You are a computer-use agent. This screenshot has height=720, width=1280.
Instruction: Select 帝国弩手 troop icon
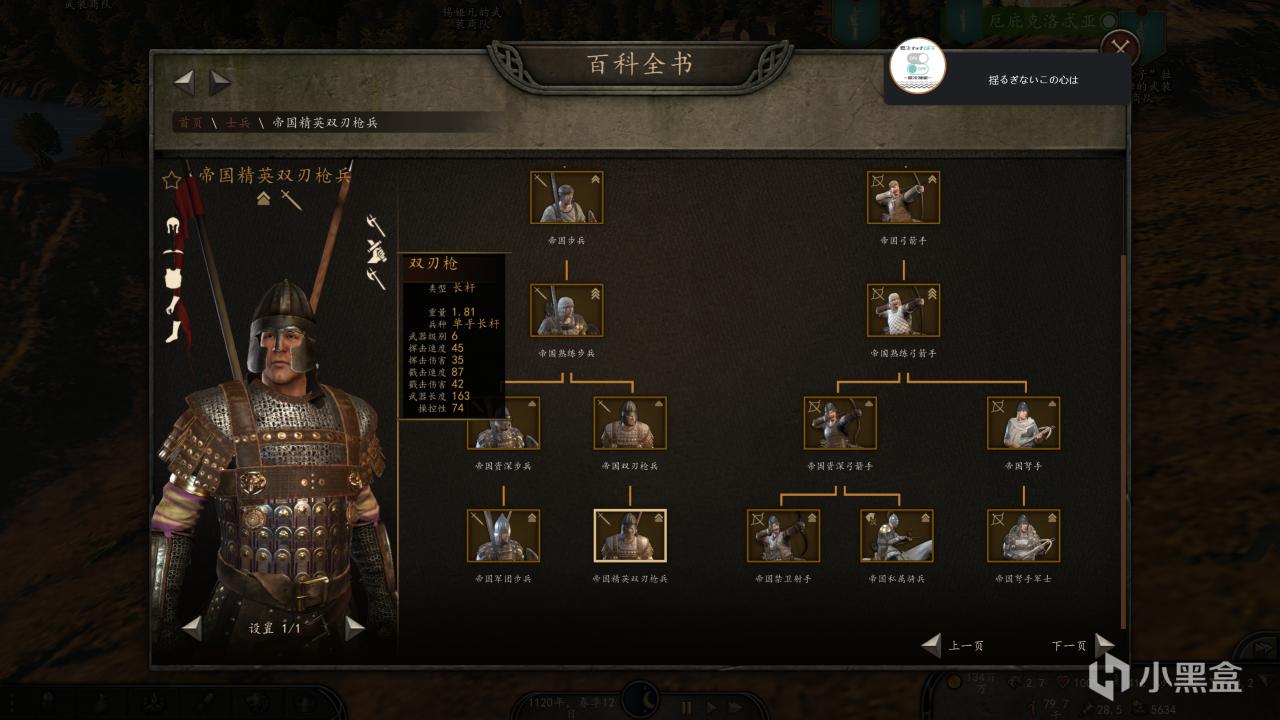pos(1023,423)
